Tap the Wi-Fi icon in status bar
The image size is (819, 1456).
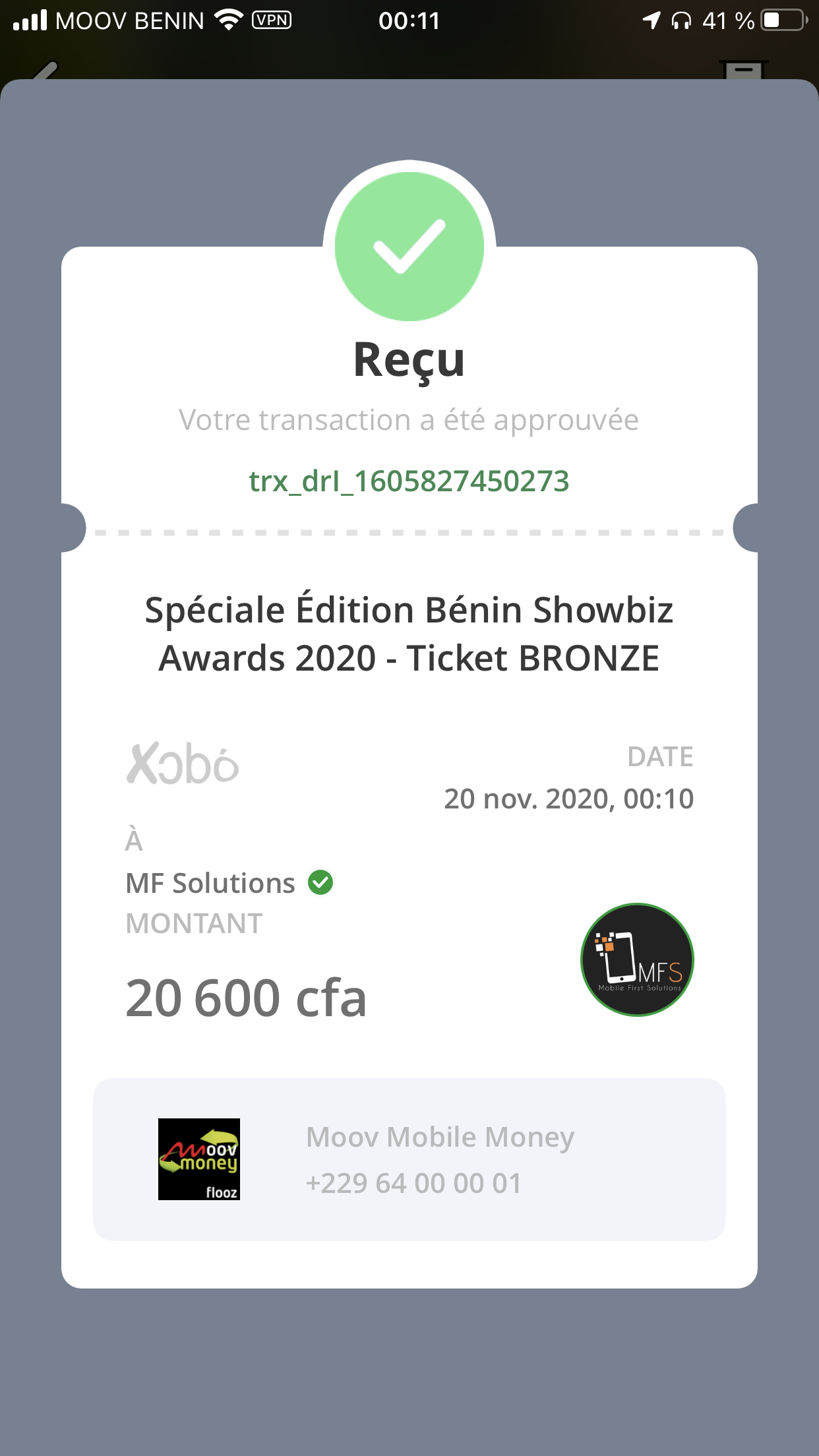pyautogui.click(x=229, y=20)
